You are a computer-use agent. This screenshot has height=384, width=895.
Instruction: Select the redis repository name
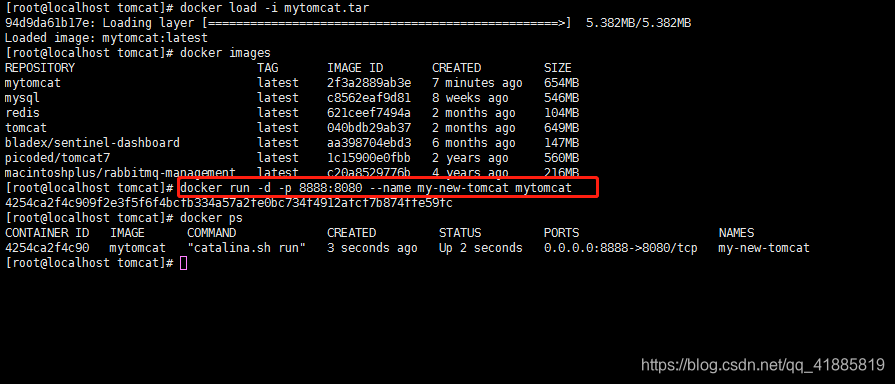tap(22, 112)
